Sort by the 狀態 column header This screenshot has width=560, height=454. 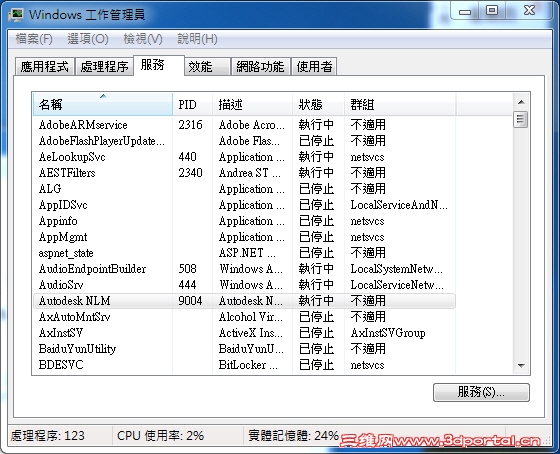[318, 104]
